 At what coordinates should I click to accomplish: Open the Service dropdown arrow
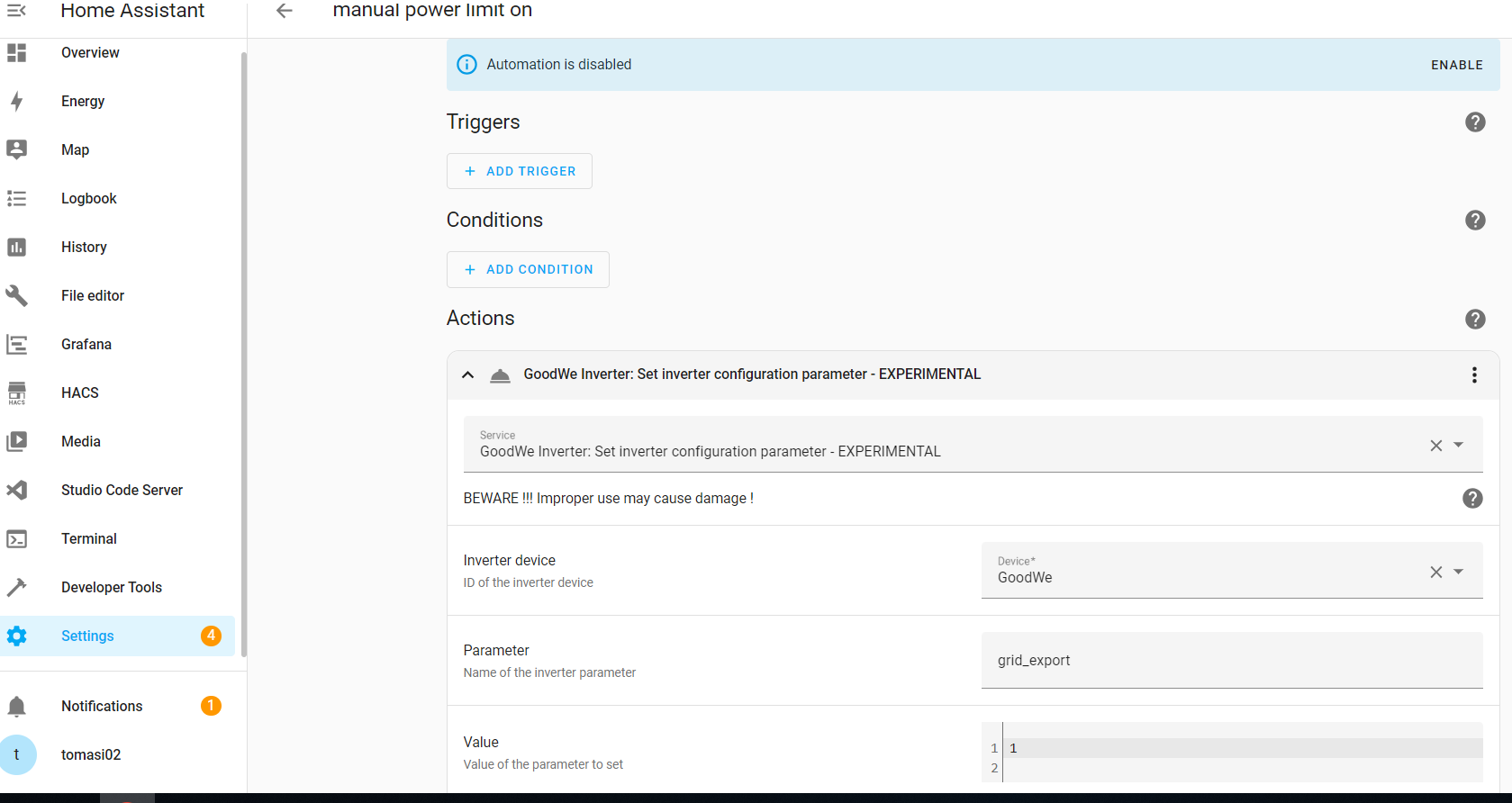[1459, 445]
